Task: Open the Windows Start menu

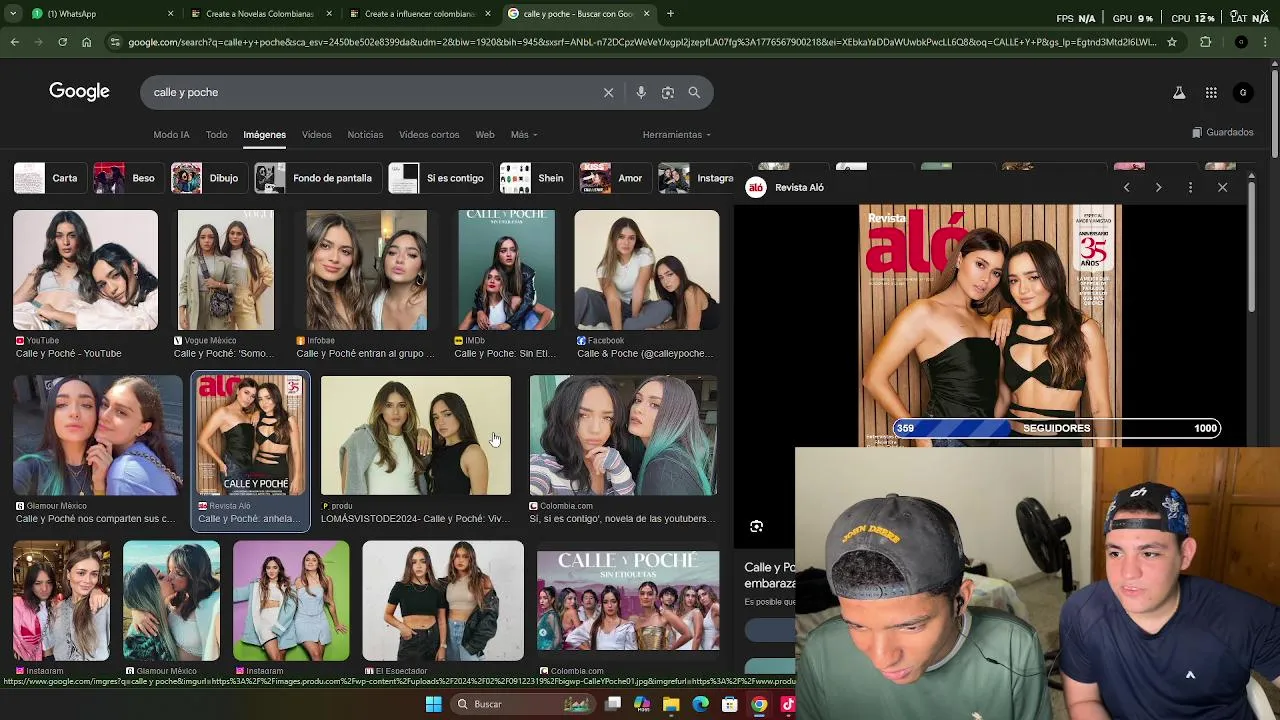Action: (433, 704)
